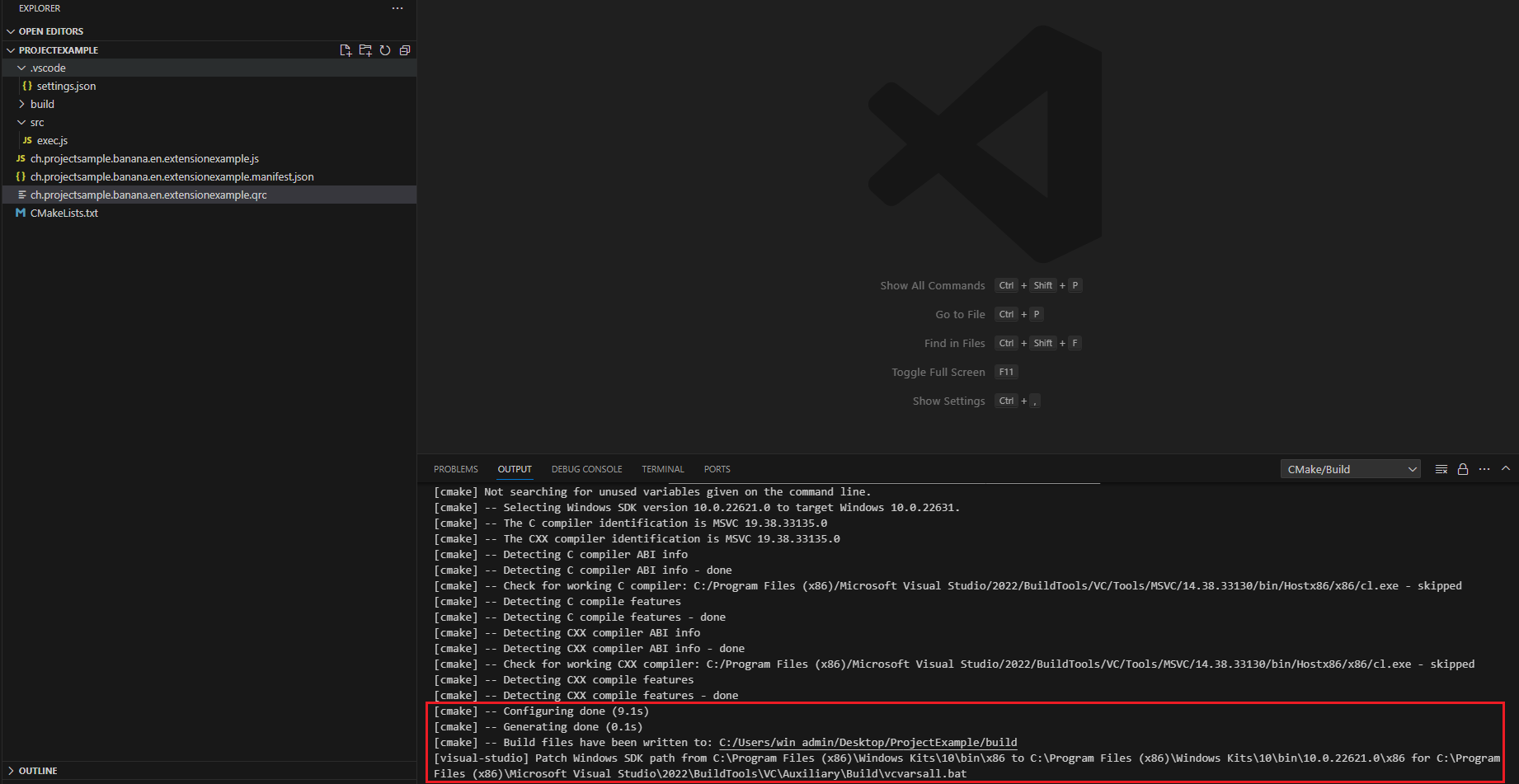Click the JS icon beside exec.js

tap(27, 140)
